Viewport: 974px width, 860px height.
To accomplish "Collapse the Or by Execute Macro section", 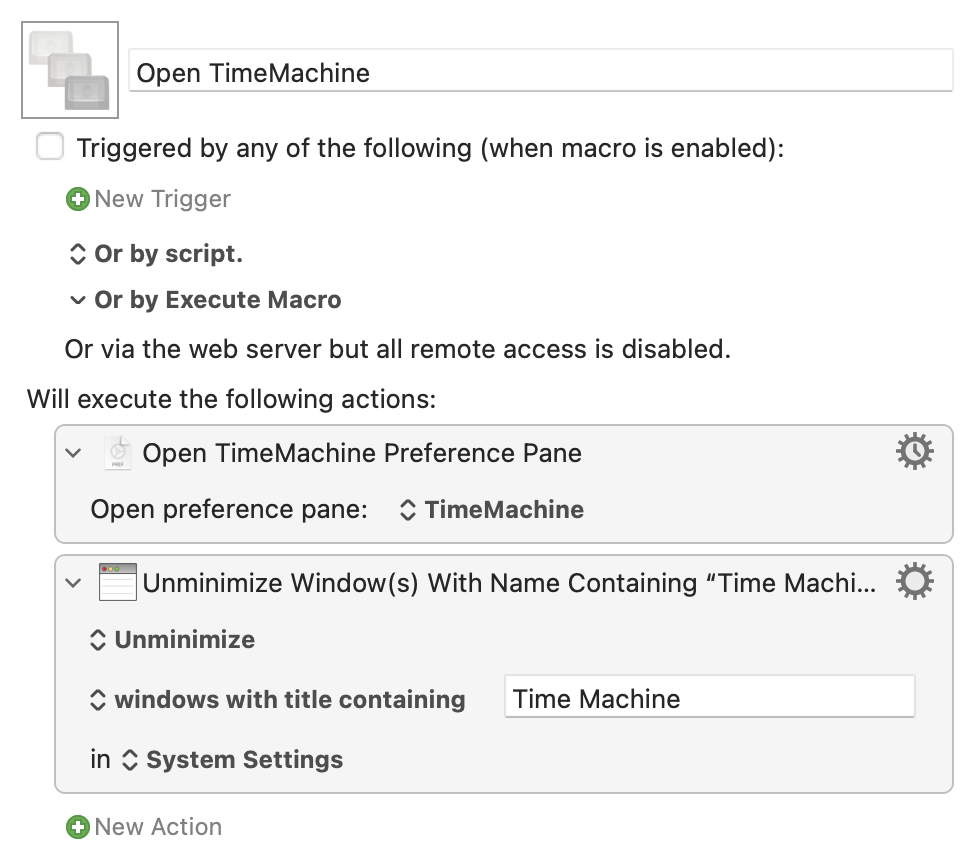I will pos(77,300).
